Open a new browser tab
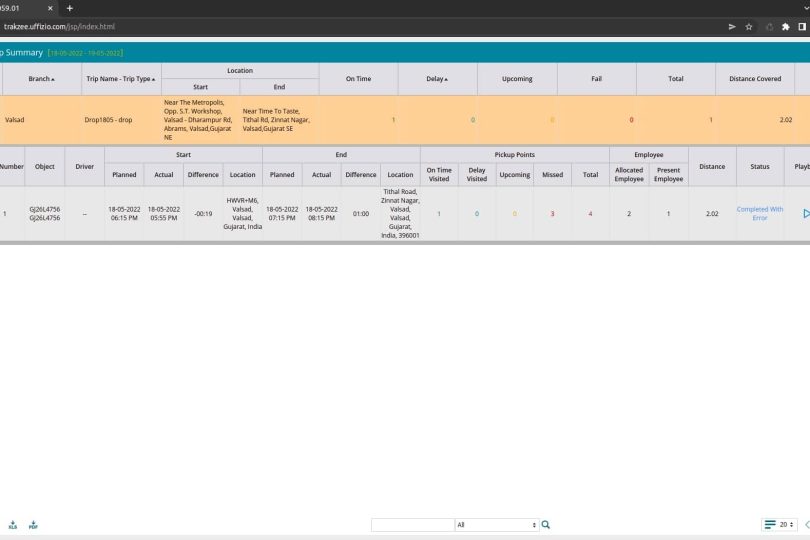Image resolution: width=810 pixels, height=540 pixels. coord(70,8)
